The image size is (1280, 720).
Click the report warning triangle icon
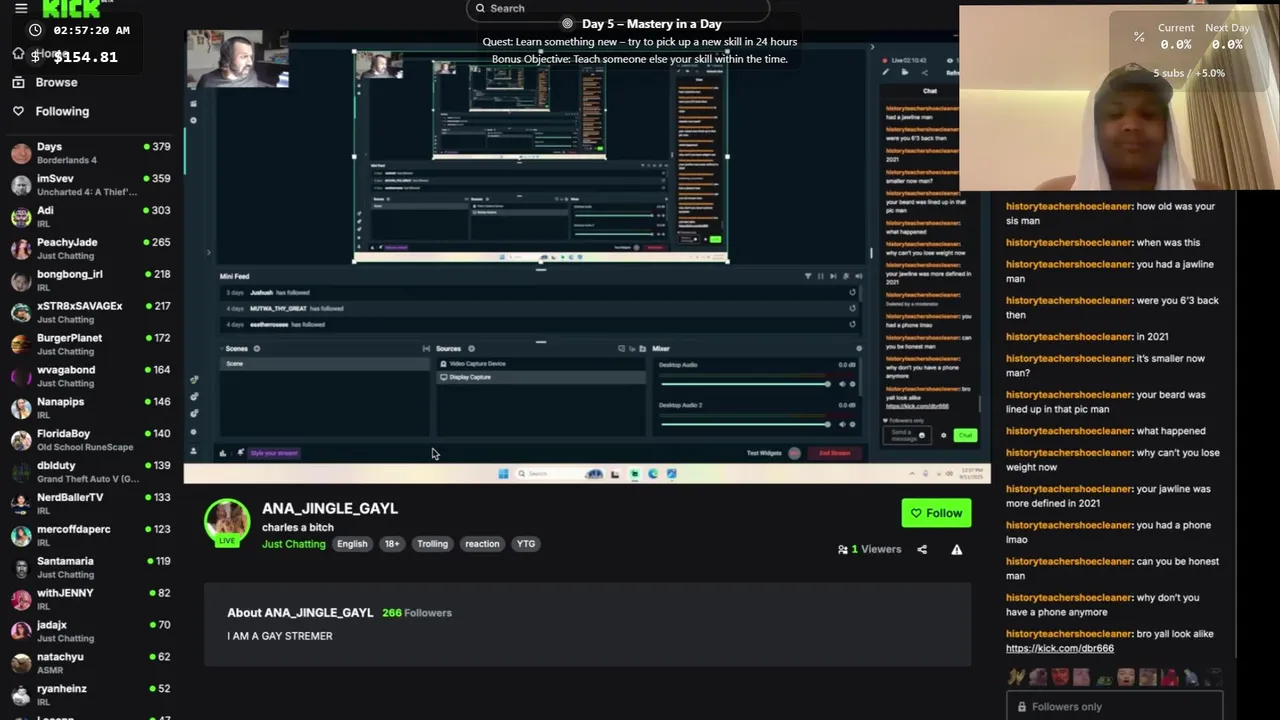957,549
